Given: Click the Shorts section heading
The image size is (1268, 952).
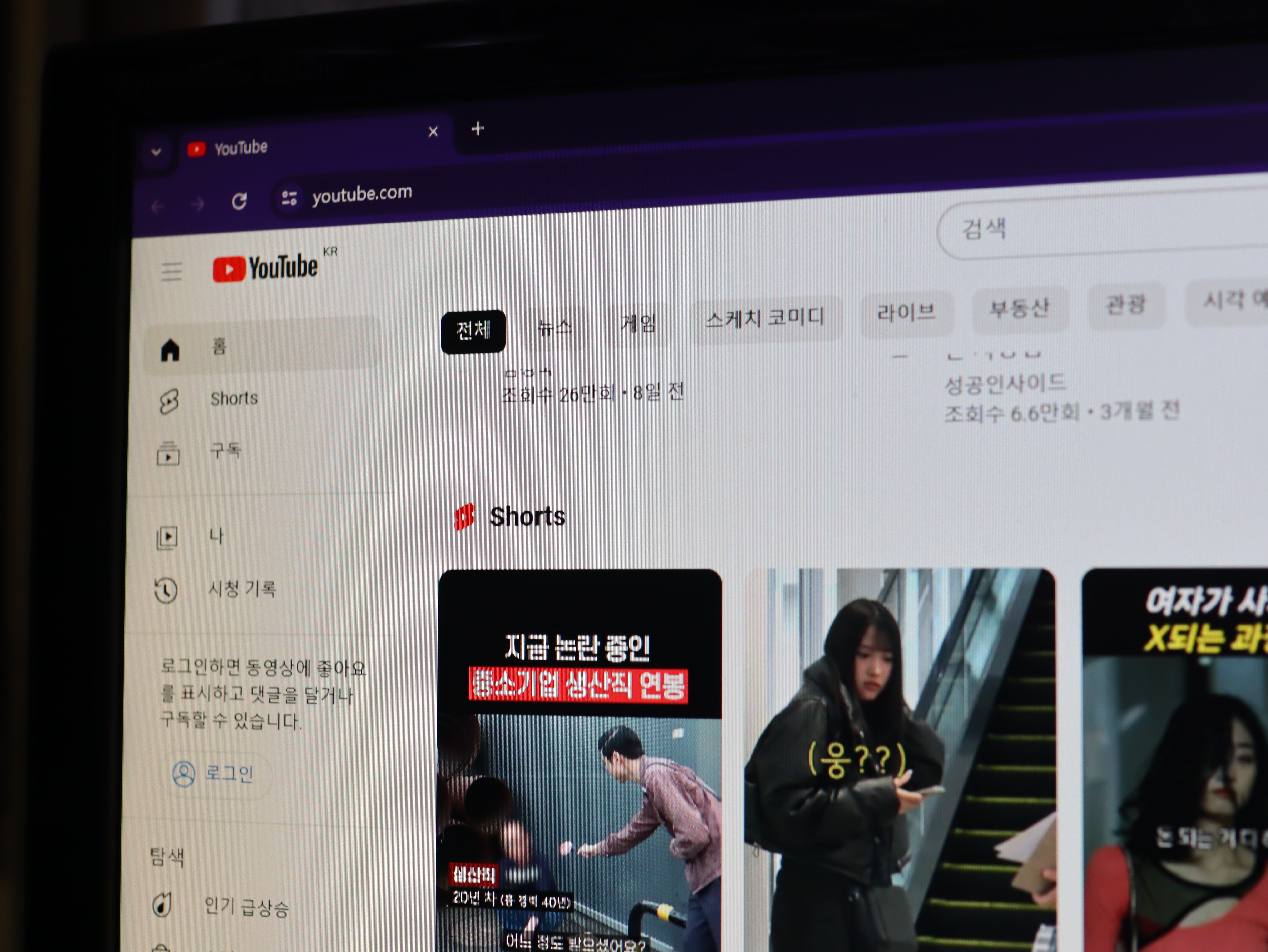Looking at the screenshot, I should (x=527, y=516).
